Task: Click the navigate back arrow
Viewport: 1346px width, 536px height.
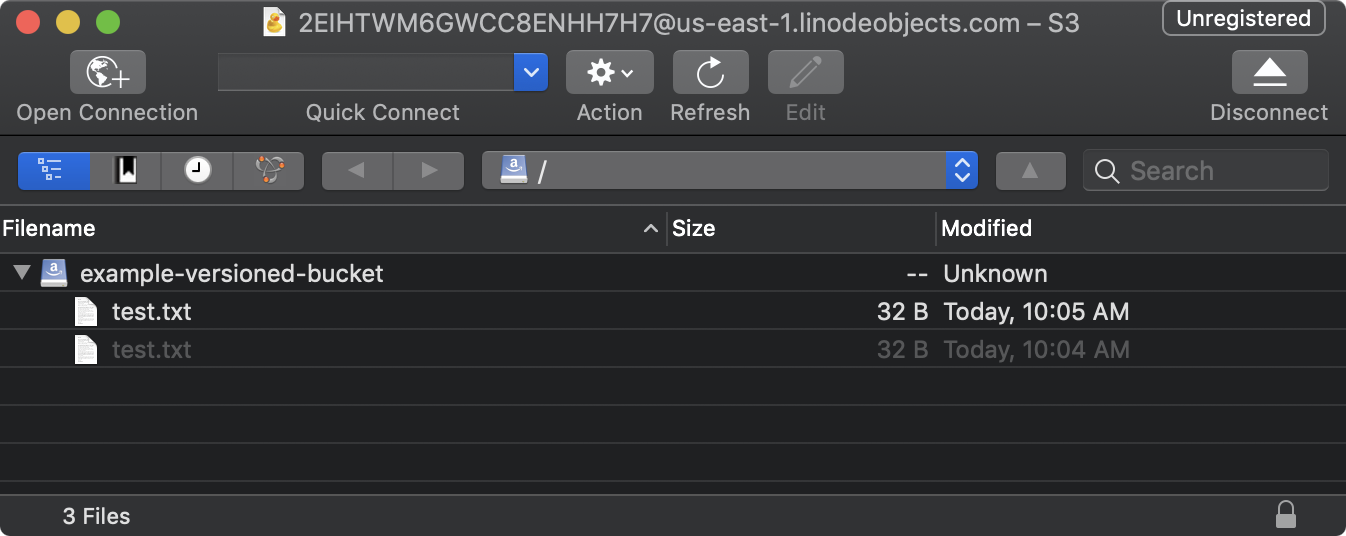Action: pos(357,171)
